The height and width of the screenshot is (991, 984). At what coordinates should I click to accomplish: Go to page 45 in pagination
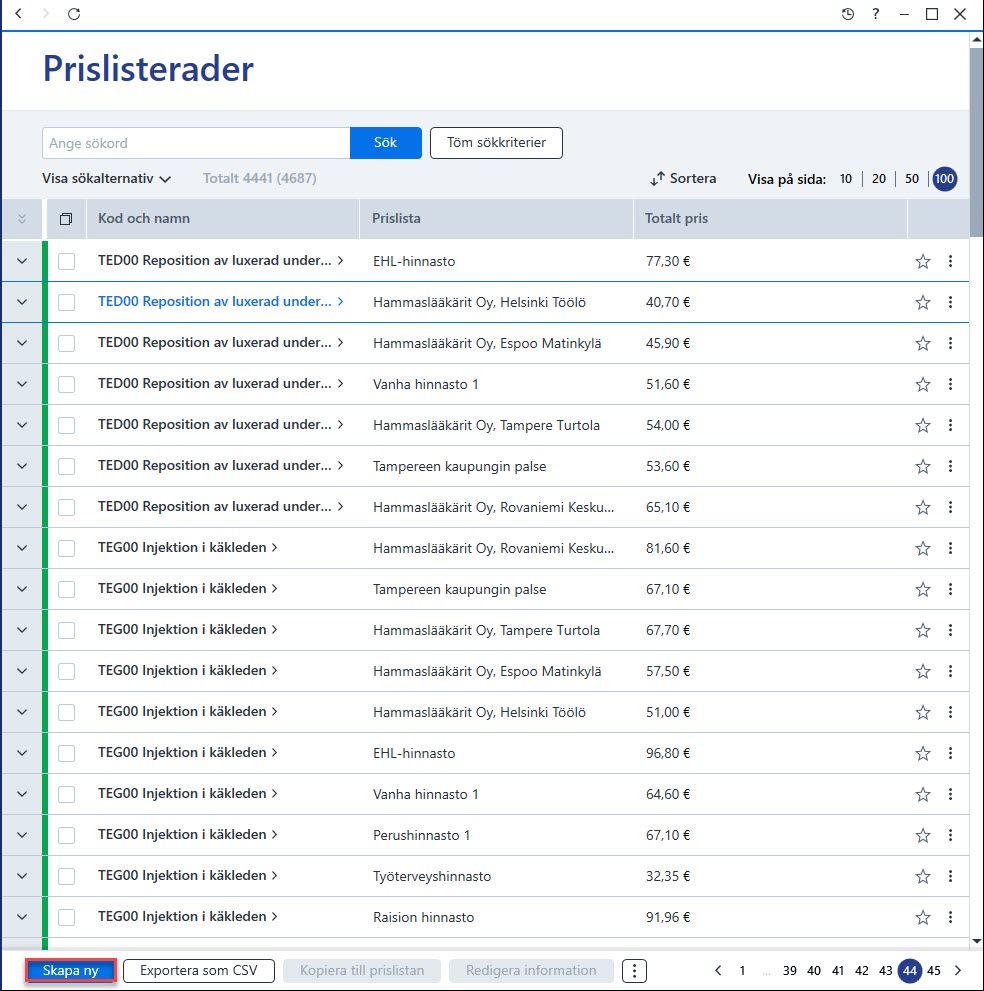[933, 970]
